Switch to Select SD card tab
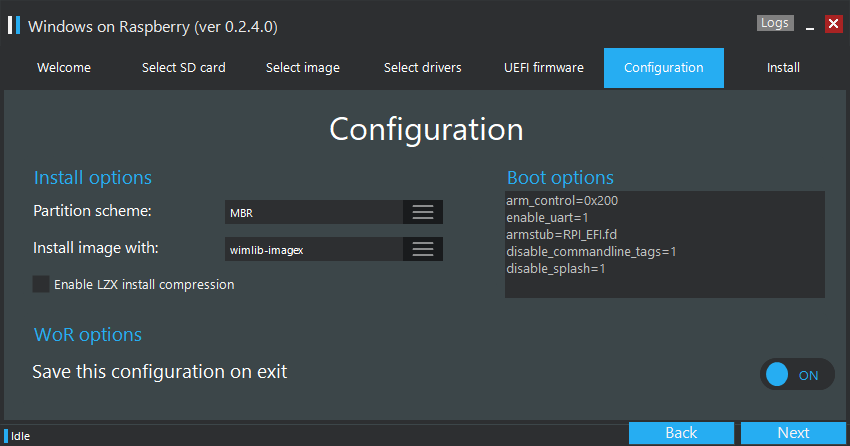 tap(183, 68)
